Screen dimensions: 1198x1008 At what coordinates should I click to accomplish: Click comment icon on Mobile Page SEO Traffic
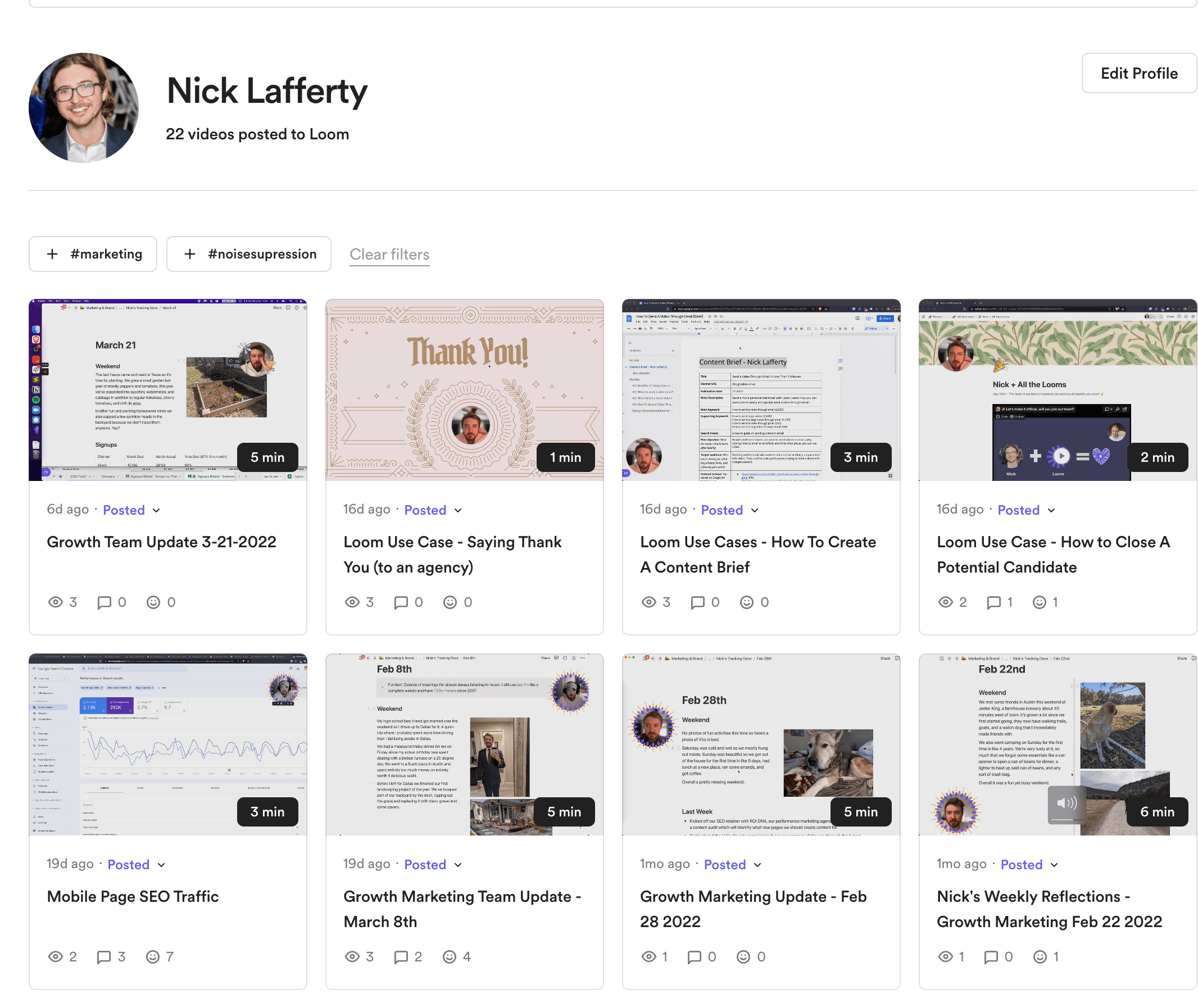coord(104,957)
